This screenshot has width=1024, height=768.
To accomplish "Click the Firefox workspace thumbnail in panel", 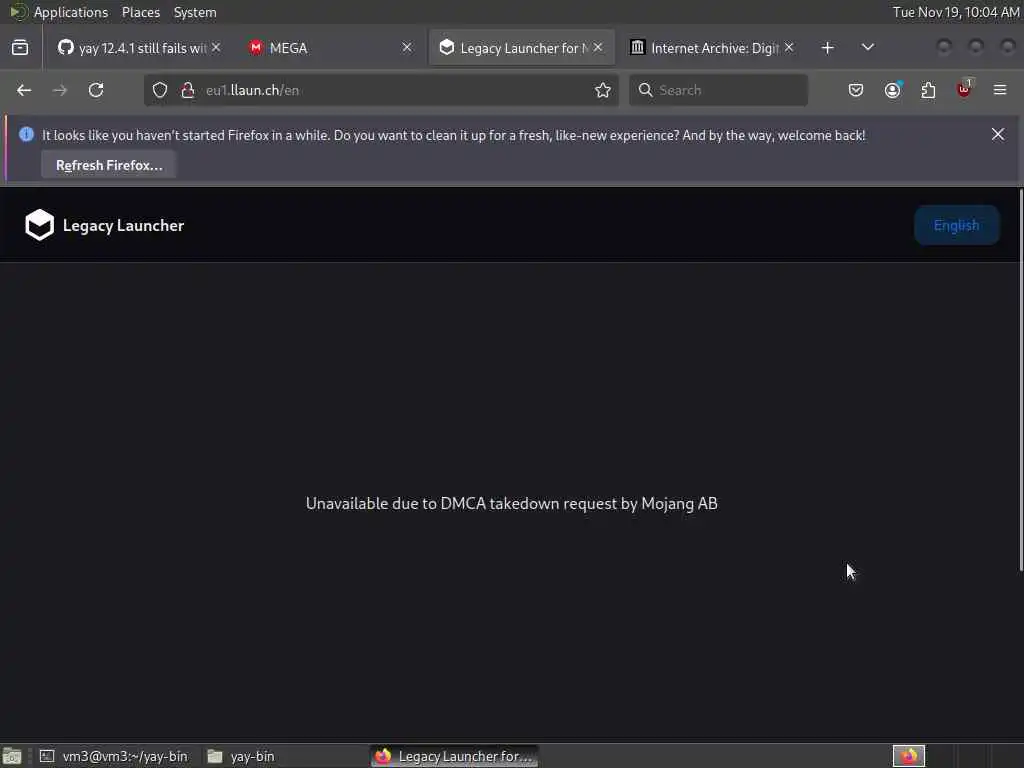I will [x=908, y=756].
